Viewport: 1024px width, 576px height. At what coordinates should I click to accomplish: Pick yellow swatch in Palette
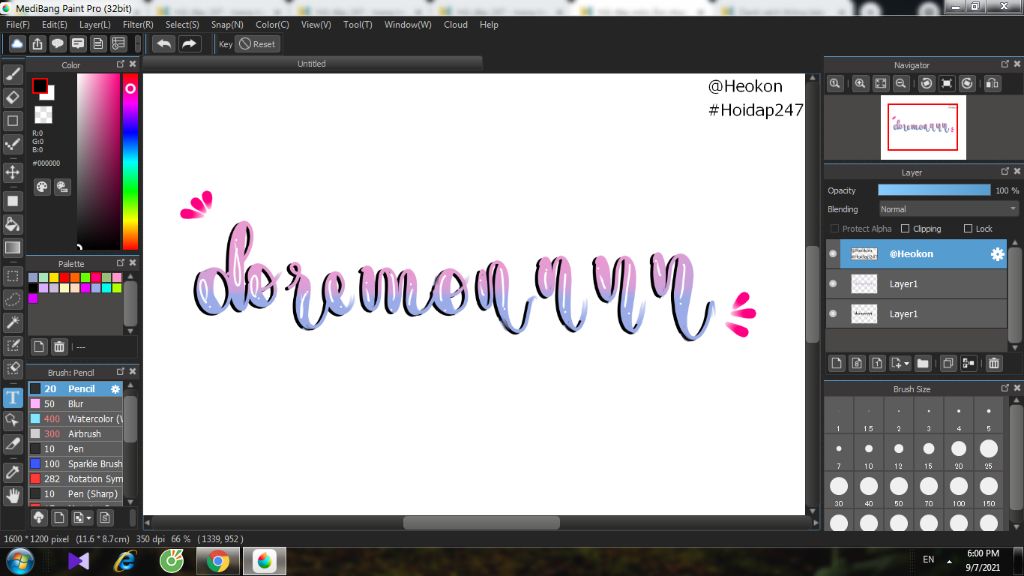[54, 278]
